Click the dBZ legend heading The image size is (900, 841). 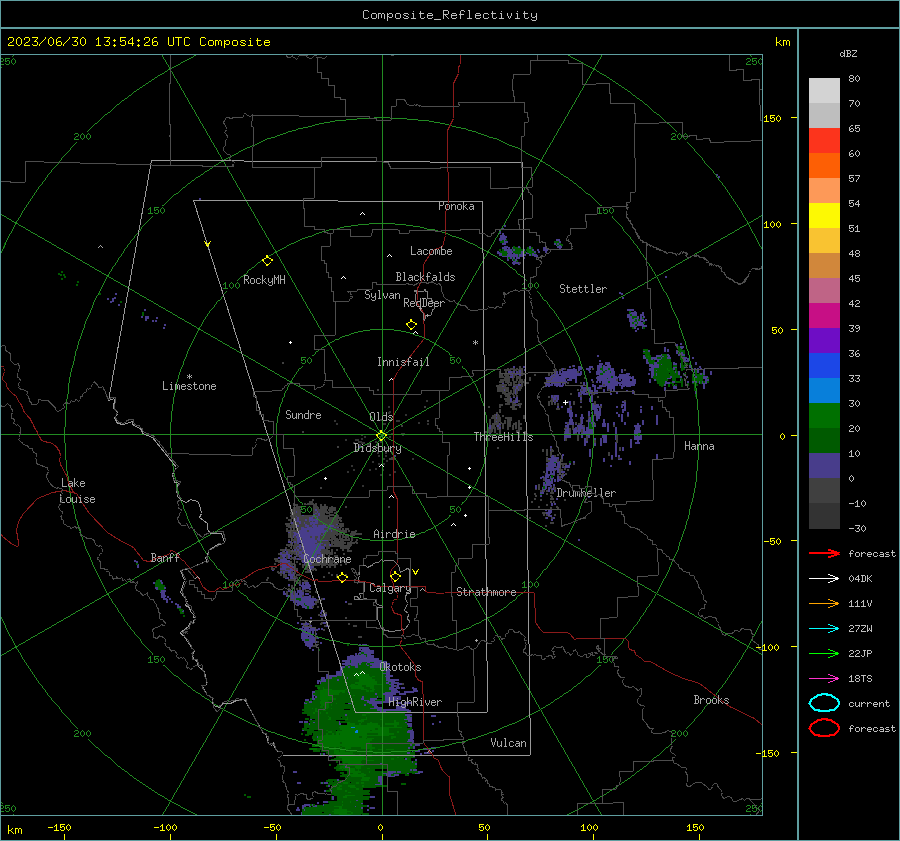[x=848, y=53]
